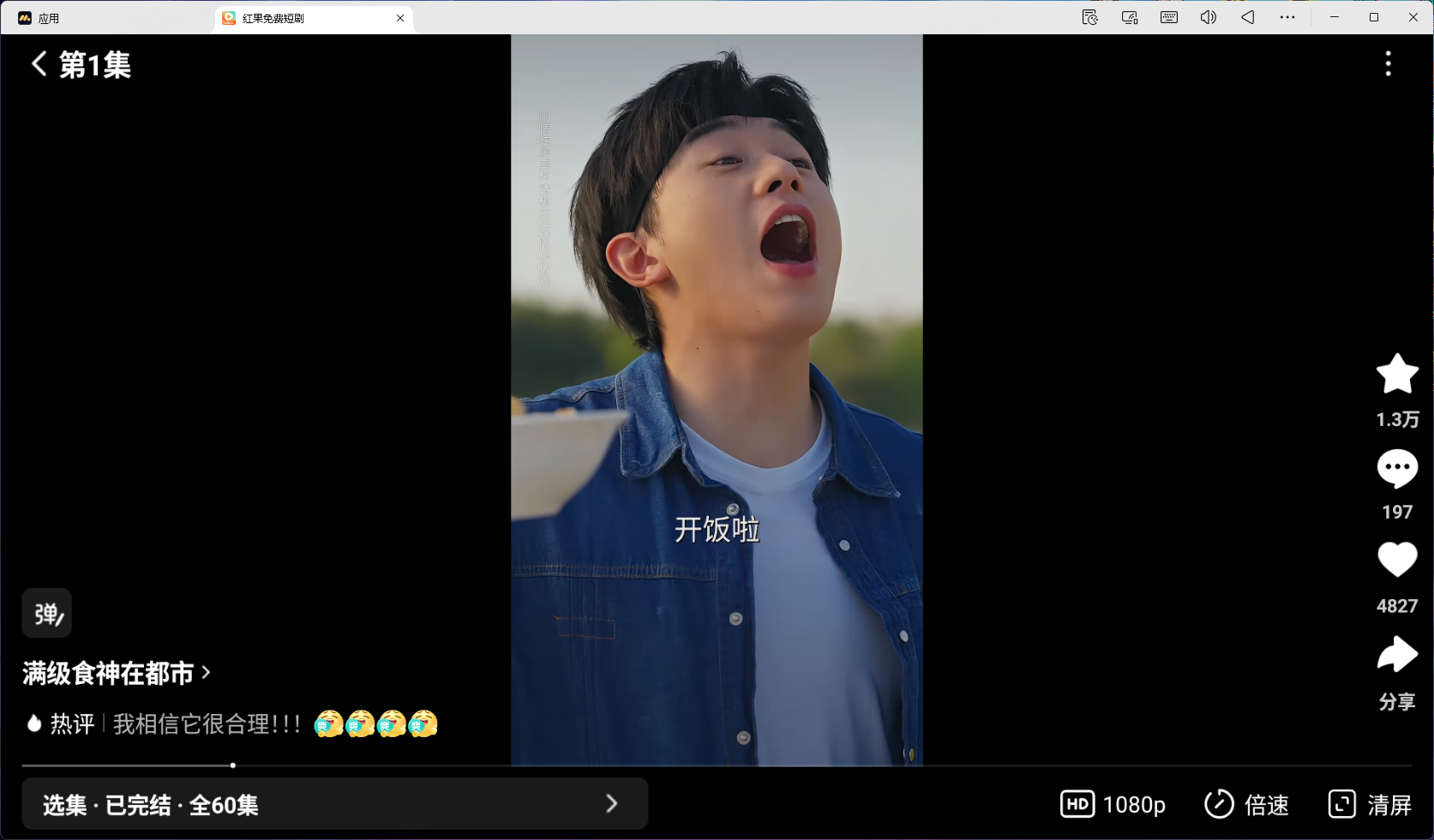This screenshot has height=840, width=1434.
Task: Click the screen capture icon in title bar
Action: click(x=1130, y=17)
